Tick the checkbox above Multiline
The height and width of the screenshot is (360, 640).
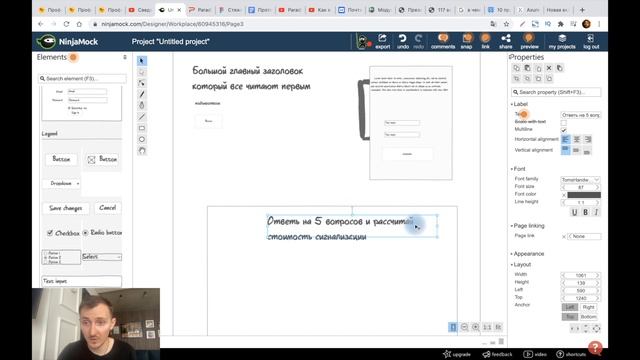pyautogui.click(x=564, y=122)
